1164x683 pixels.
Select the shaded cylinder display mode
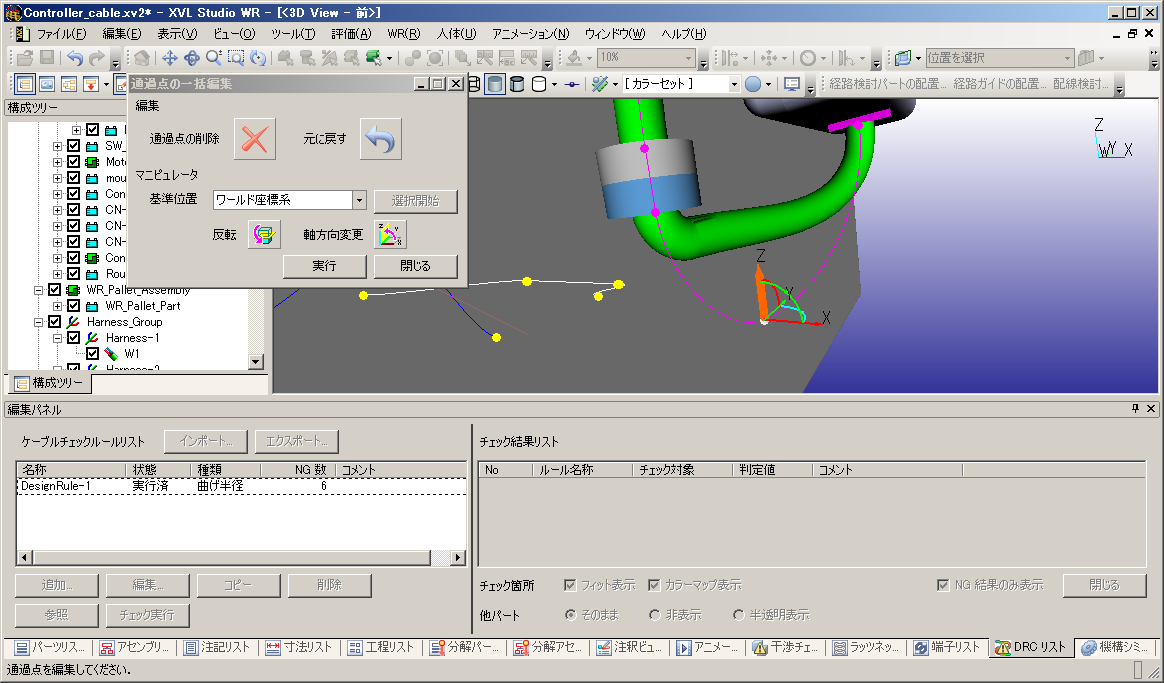coord(494,84)
